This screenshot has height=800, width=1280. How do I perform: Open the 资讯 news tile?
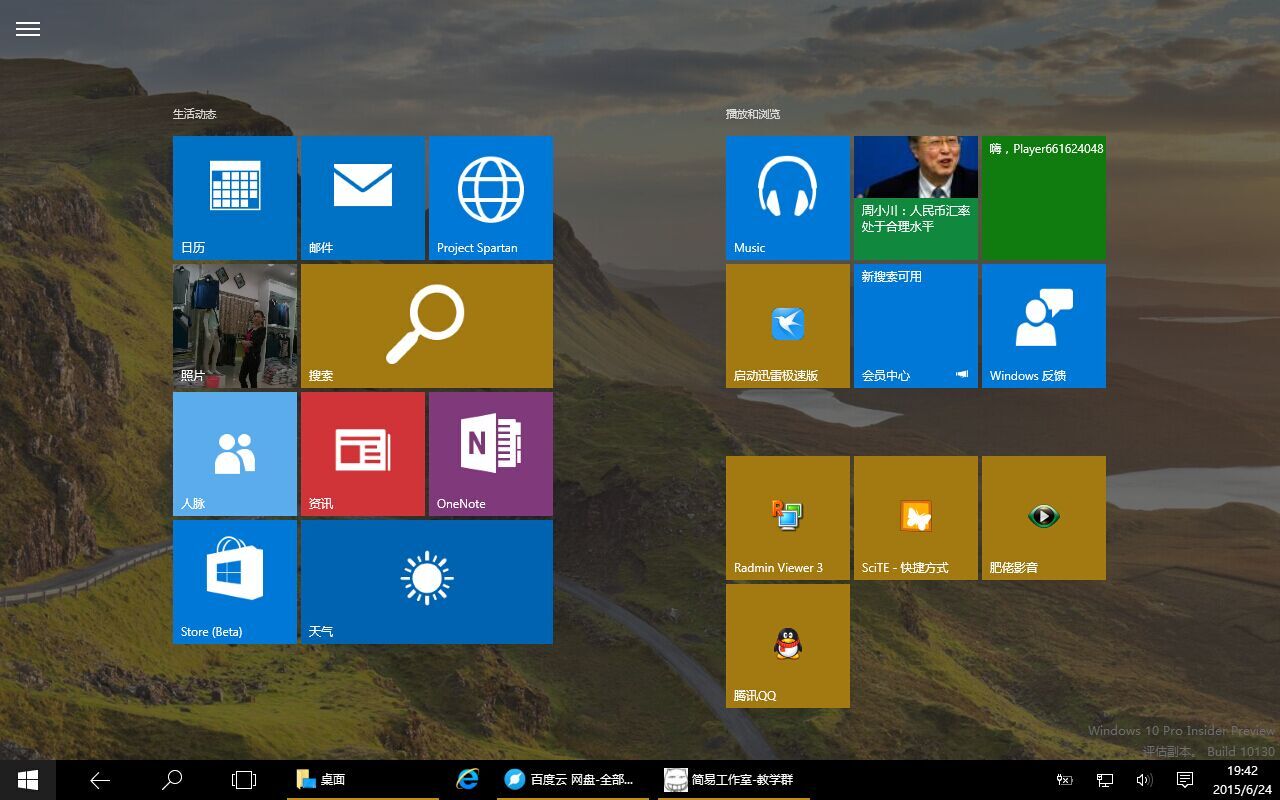pyautogui.click(x=363, y=454)
